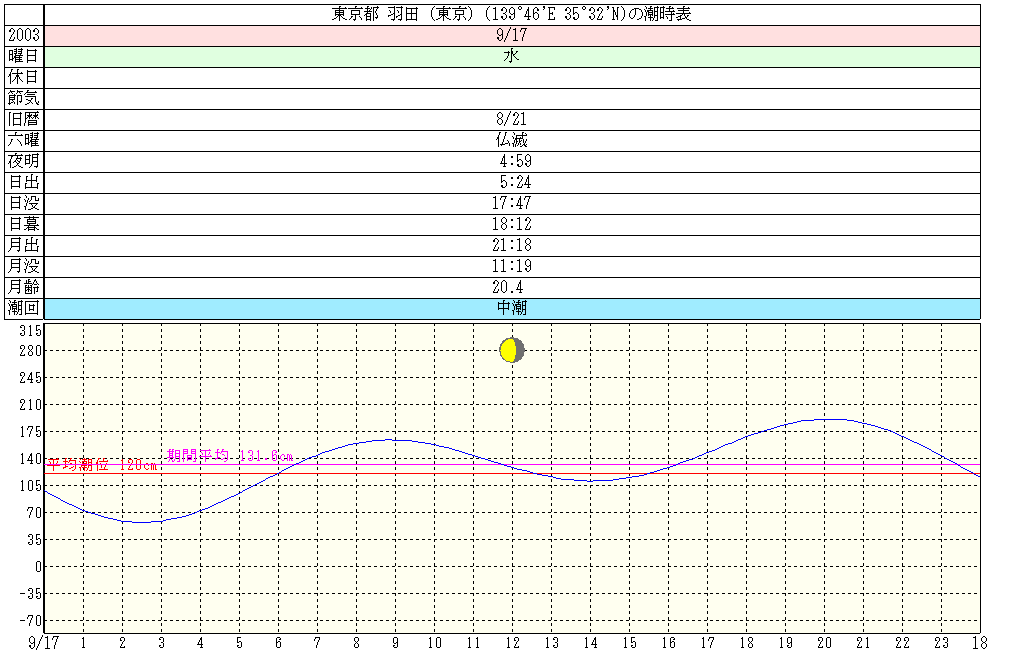Click the 六曜 value 仏滅
The width and height of the screenshot is (1024, 664).
pyautogui.click(x=511, y=140)
